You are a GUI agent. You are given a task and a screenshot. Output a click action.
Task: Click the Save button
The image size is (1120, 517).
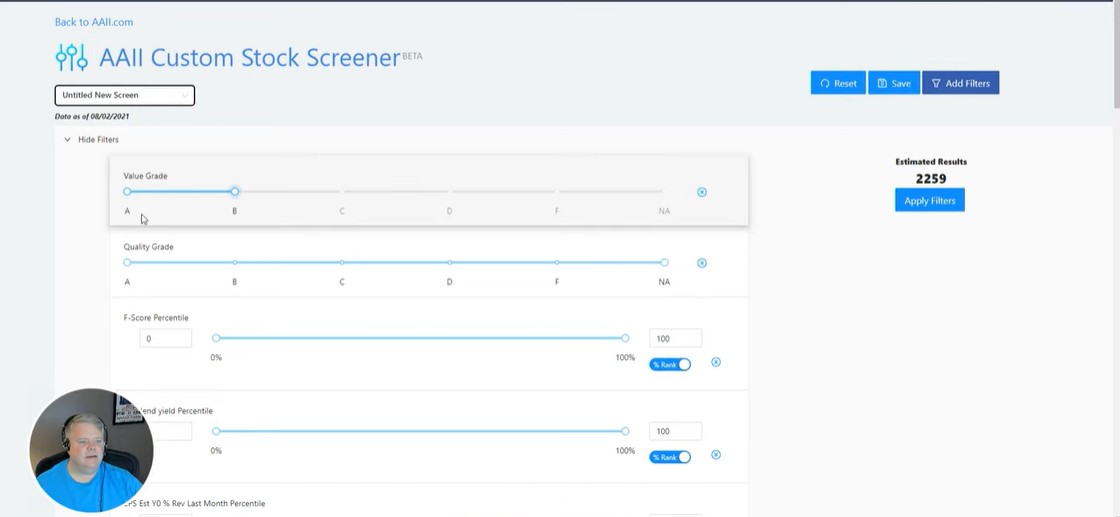894,83
